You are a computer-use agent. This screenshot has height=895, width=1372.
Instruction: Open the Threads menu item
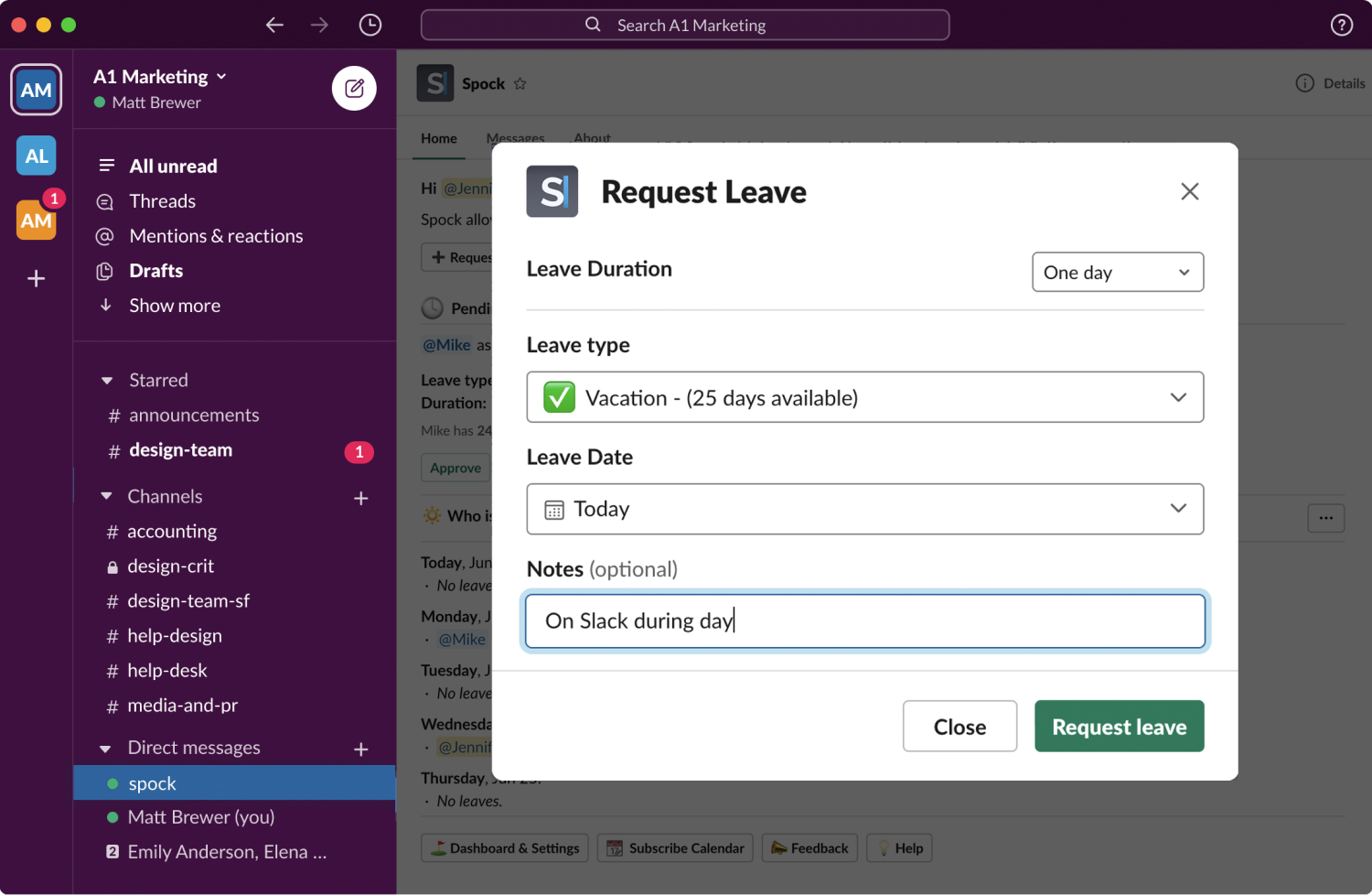tap(162, 201)
